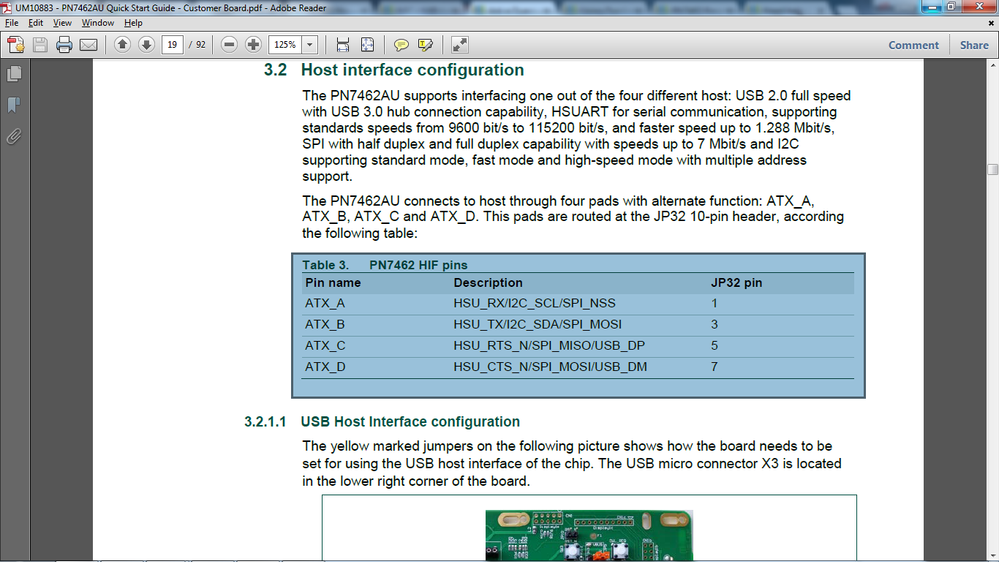Image resolution: width=999 pixels, height=562 pixels.
Task: Click the vertical scrollbar thumb
Action: 993,169
